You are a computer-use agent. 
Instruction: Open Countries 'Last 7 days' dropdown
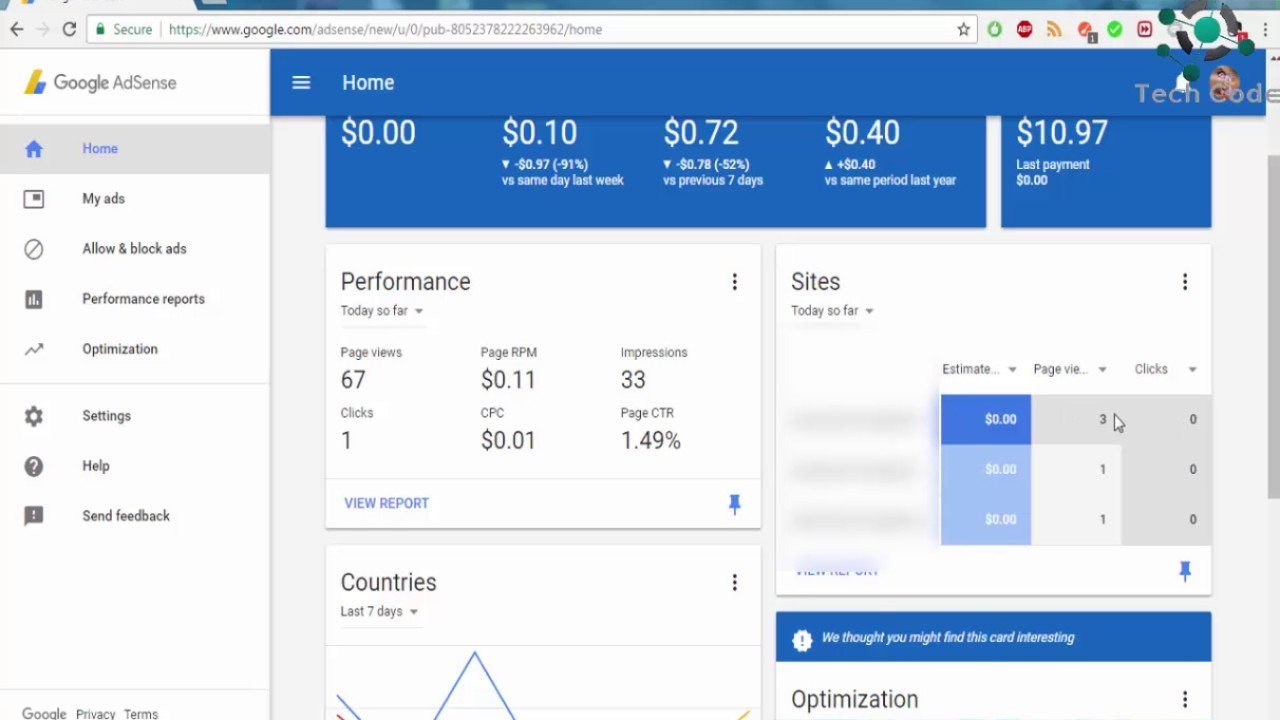pyautogui.click(x=379, y=612)
